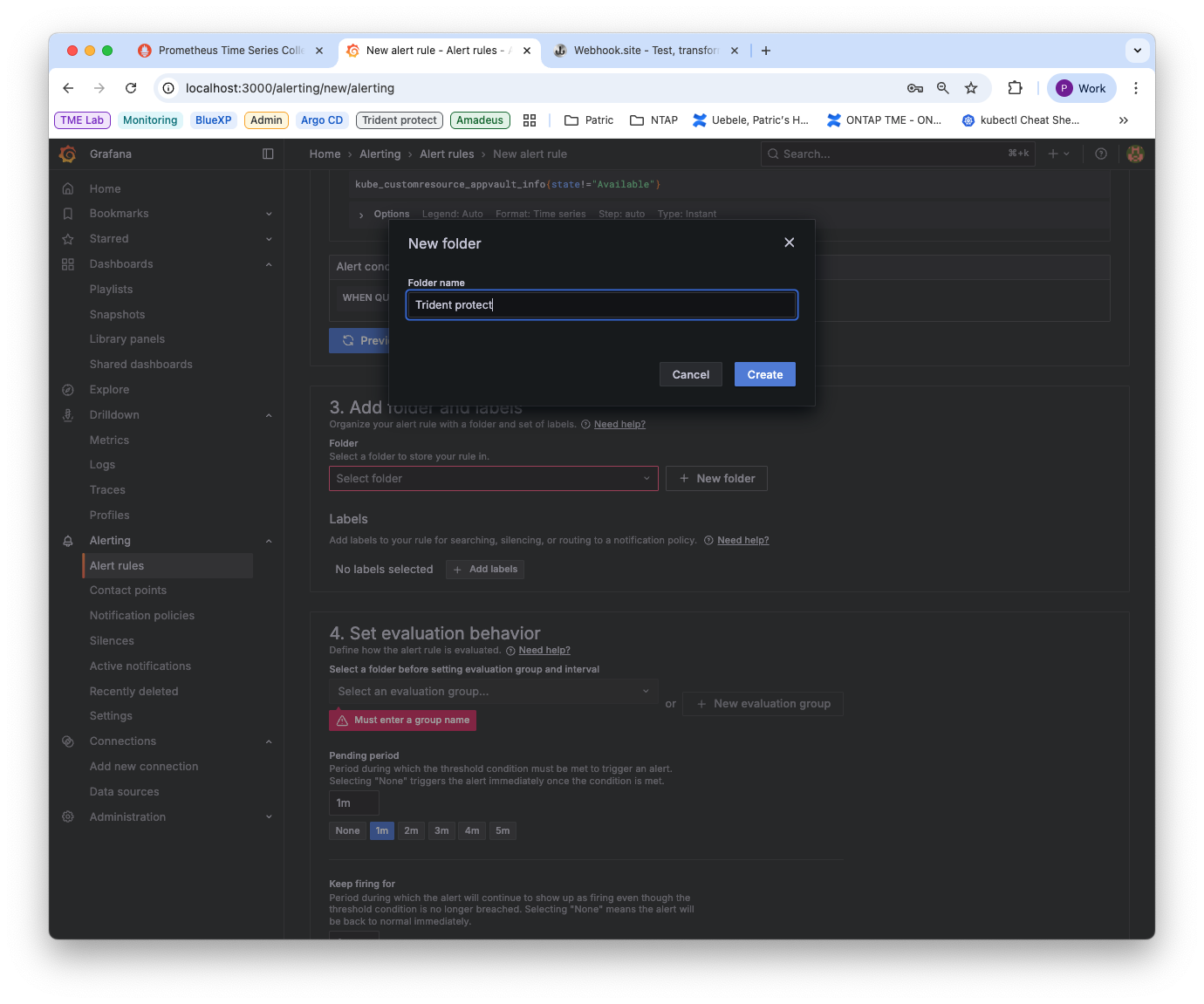Open Add new connection
The width and height of the screenshot is (1204, 1004).
click(x=143, y=766)
